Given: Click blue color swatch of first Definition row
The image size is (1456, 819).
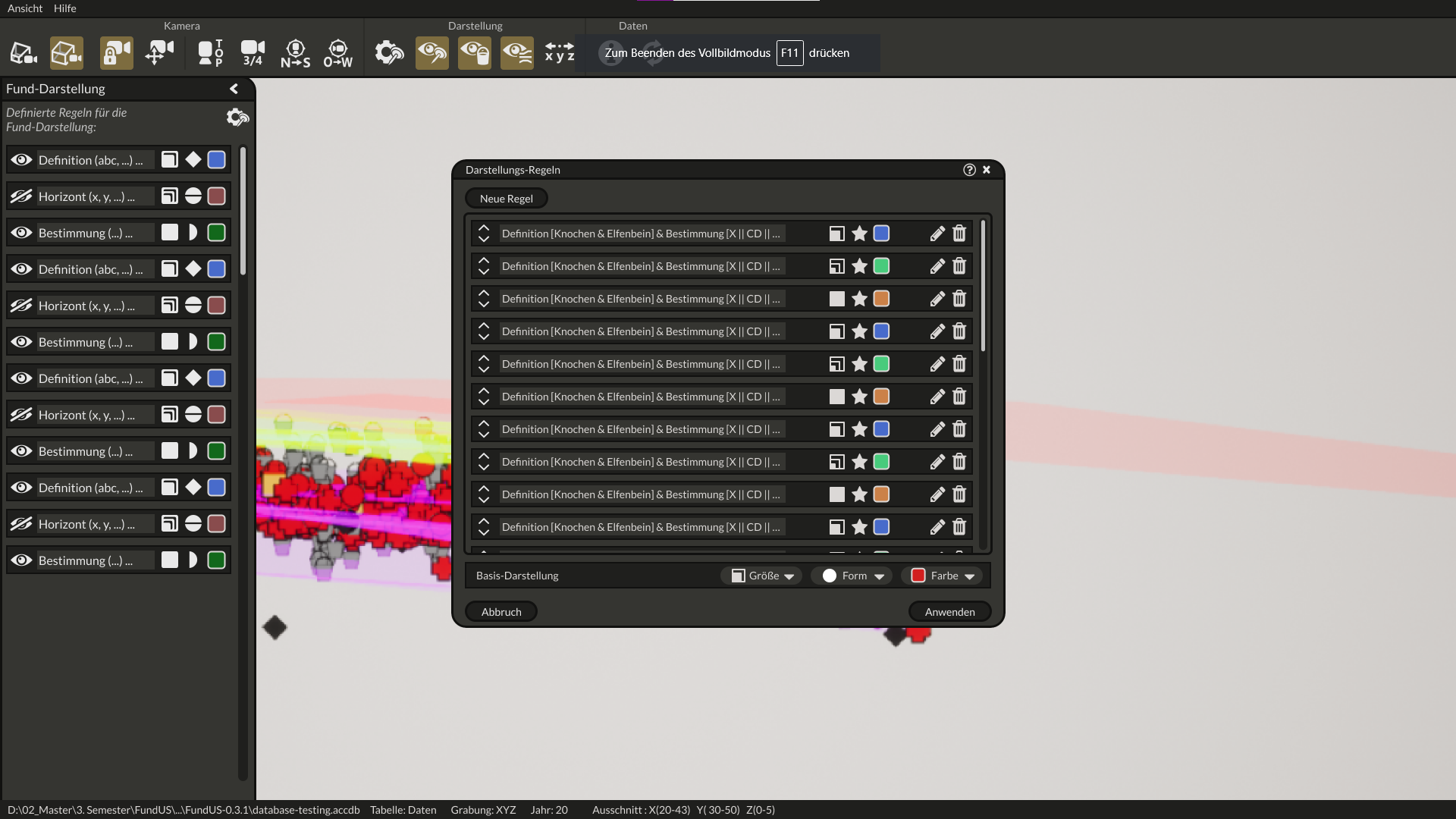Looking at the screenshot, I should click(217, 160).
